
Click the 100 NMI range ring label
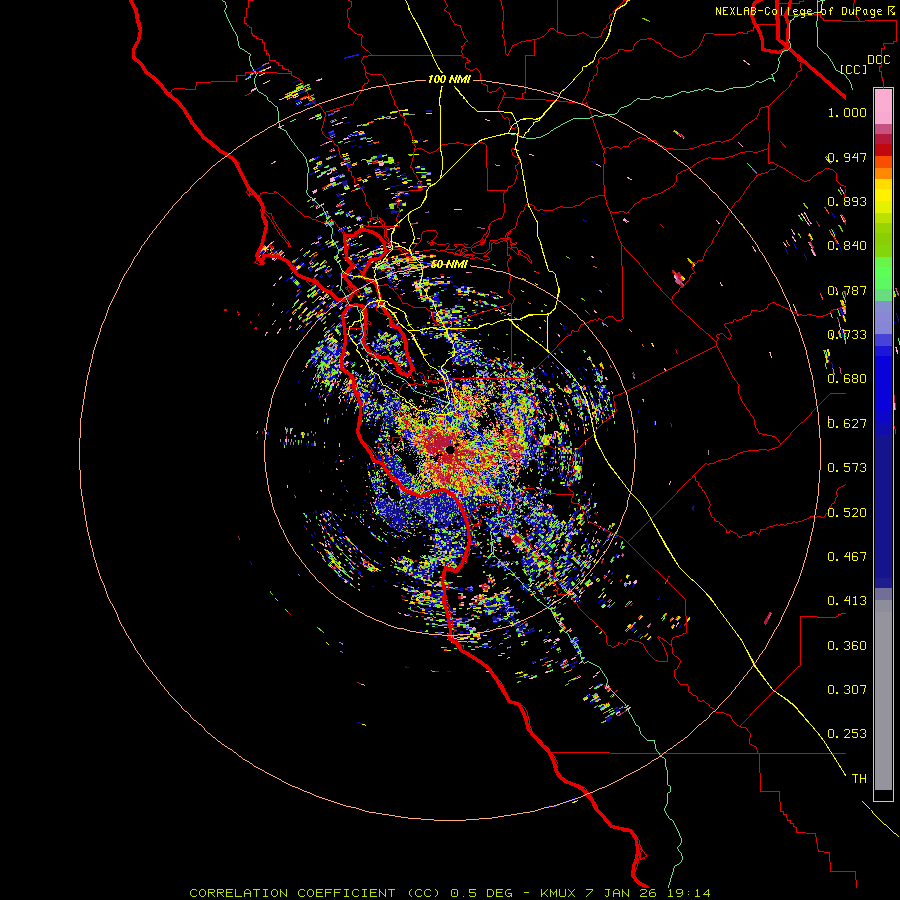pos(449,79)
